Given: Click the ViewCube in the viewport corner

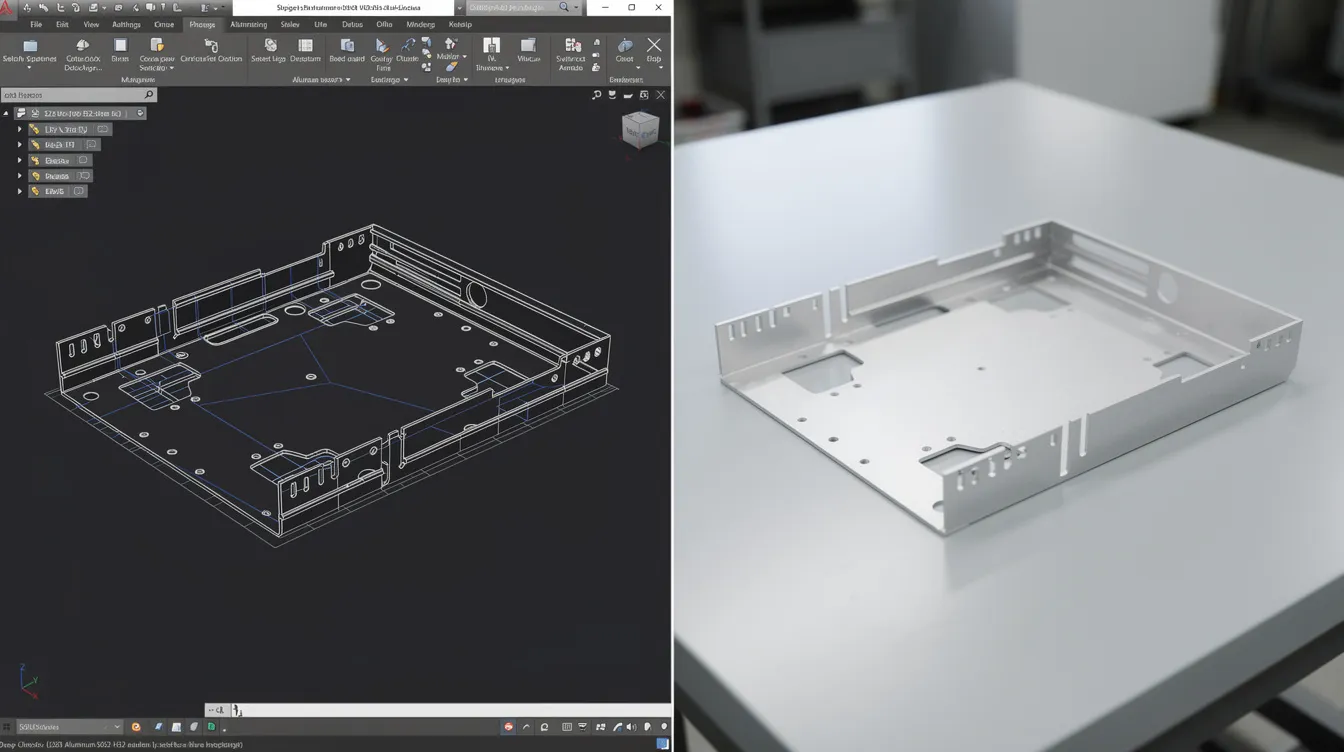Looking at the screenshot, I should pyautogui.click(x=640, y=130).
